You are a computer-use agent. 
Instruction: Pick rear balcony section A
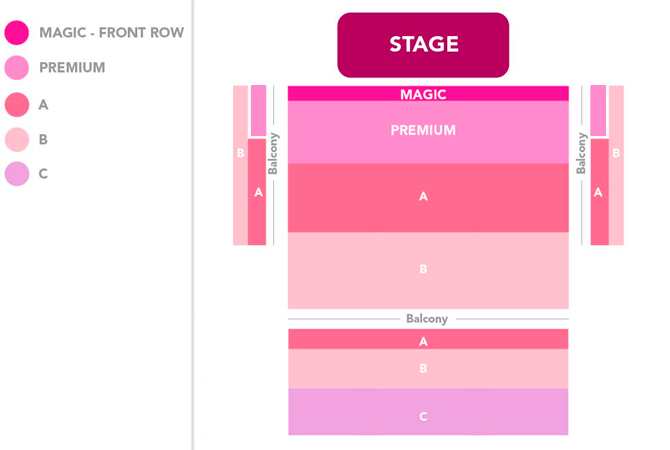tap(428, 340)
